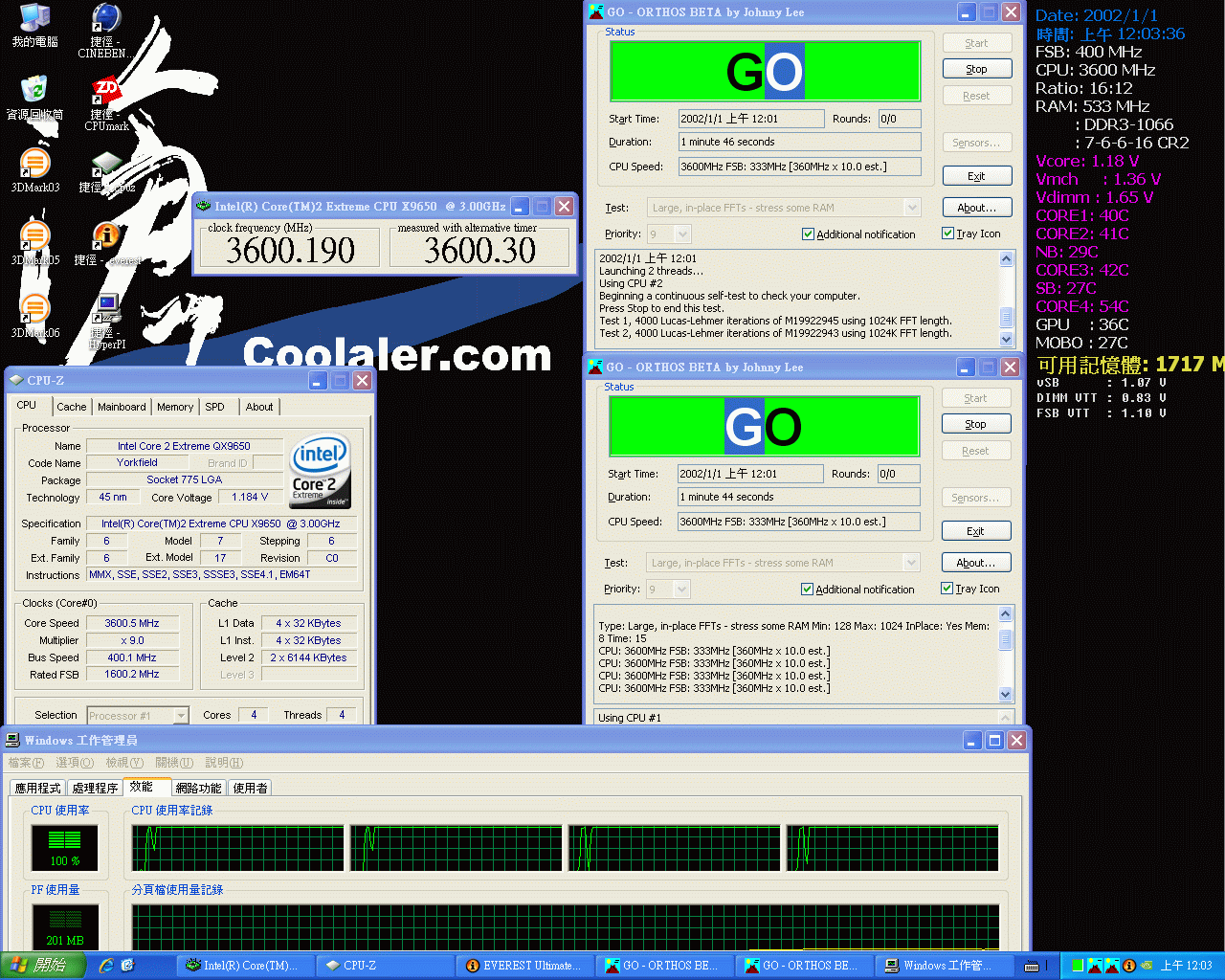Toggle Additional notification in ORTHOS window using CPU #2
Viewport: 1225px width, 980px height.
[x=858, y=234]
